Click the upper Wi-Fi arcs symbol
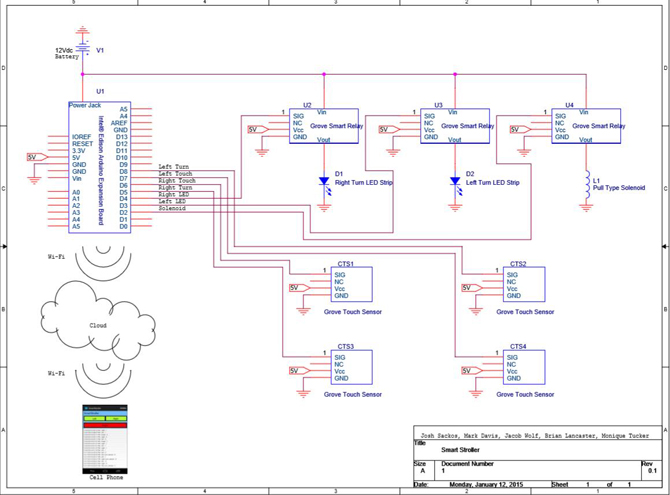This screenshot has width=670, height=495. coord(103,260)
